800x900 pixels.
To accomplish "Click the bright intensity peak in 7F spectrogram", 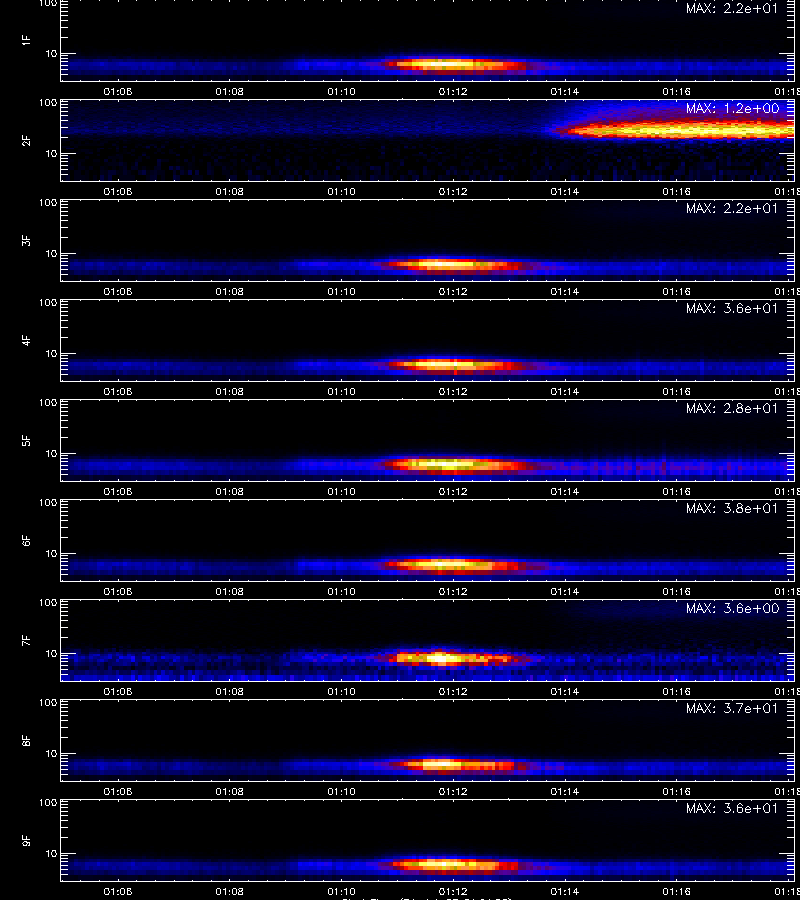I will [441, 658].
